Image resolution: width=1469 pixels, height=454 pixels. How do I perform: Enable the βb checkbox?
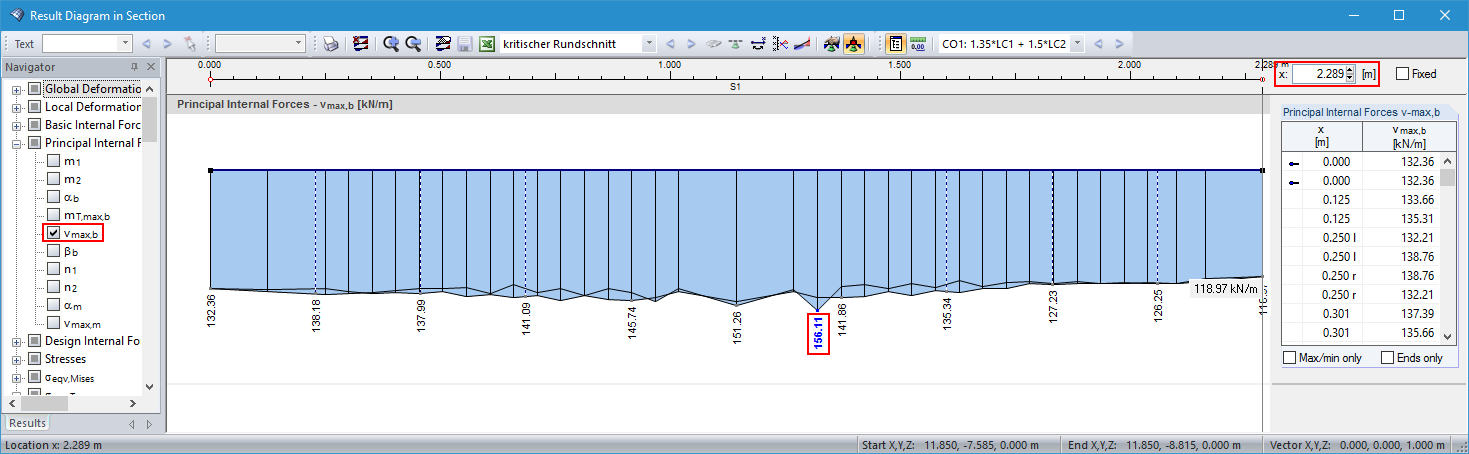pos(53,251)
